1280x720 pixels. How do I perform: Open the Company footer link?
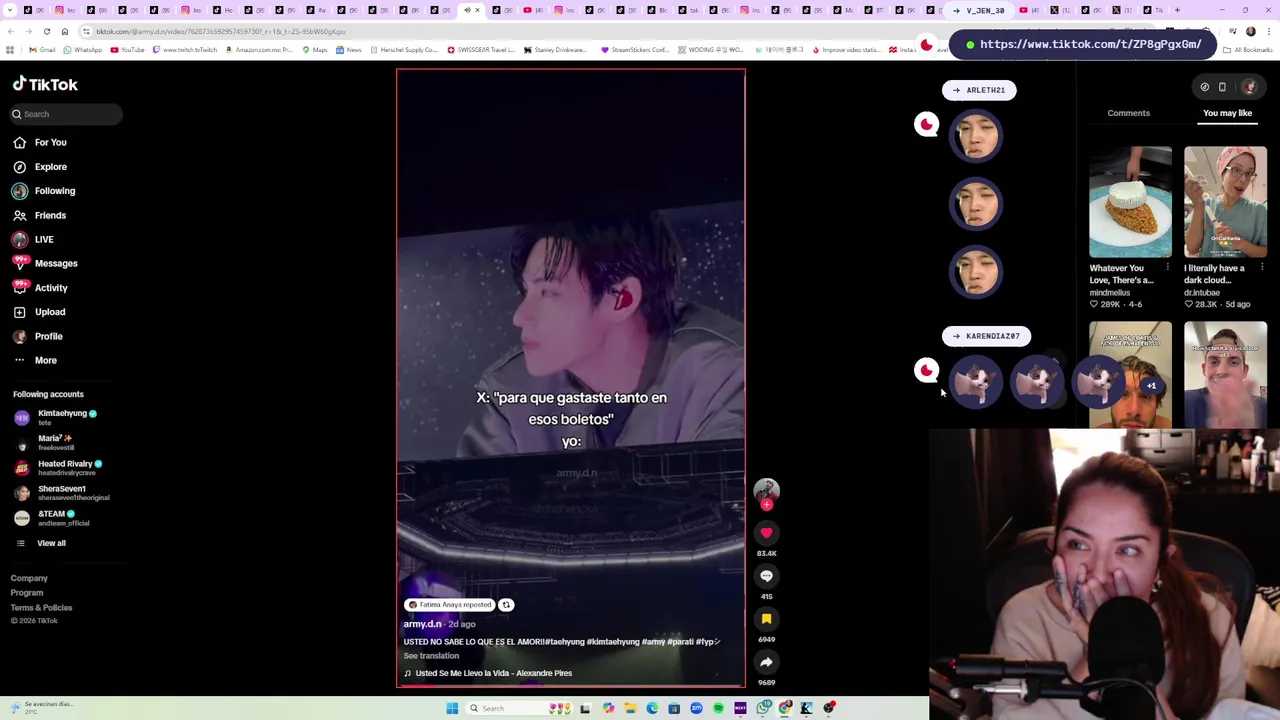[x=29, y=578]
